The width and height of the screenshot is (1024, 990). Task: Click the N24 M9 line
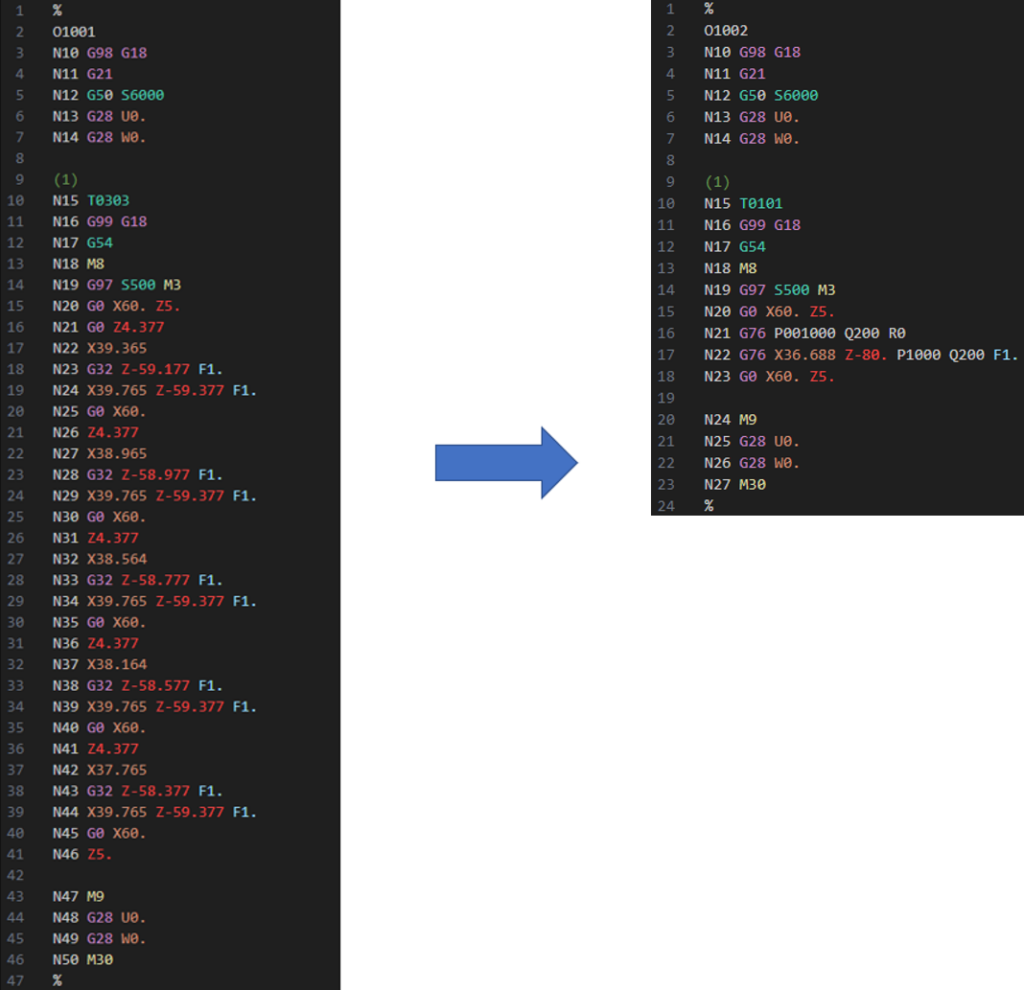(x=730, y=420)
